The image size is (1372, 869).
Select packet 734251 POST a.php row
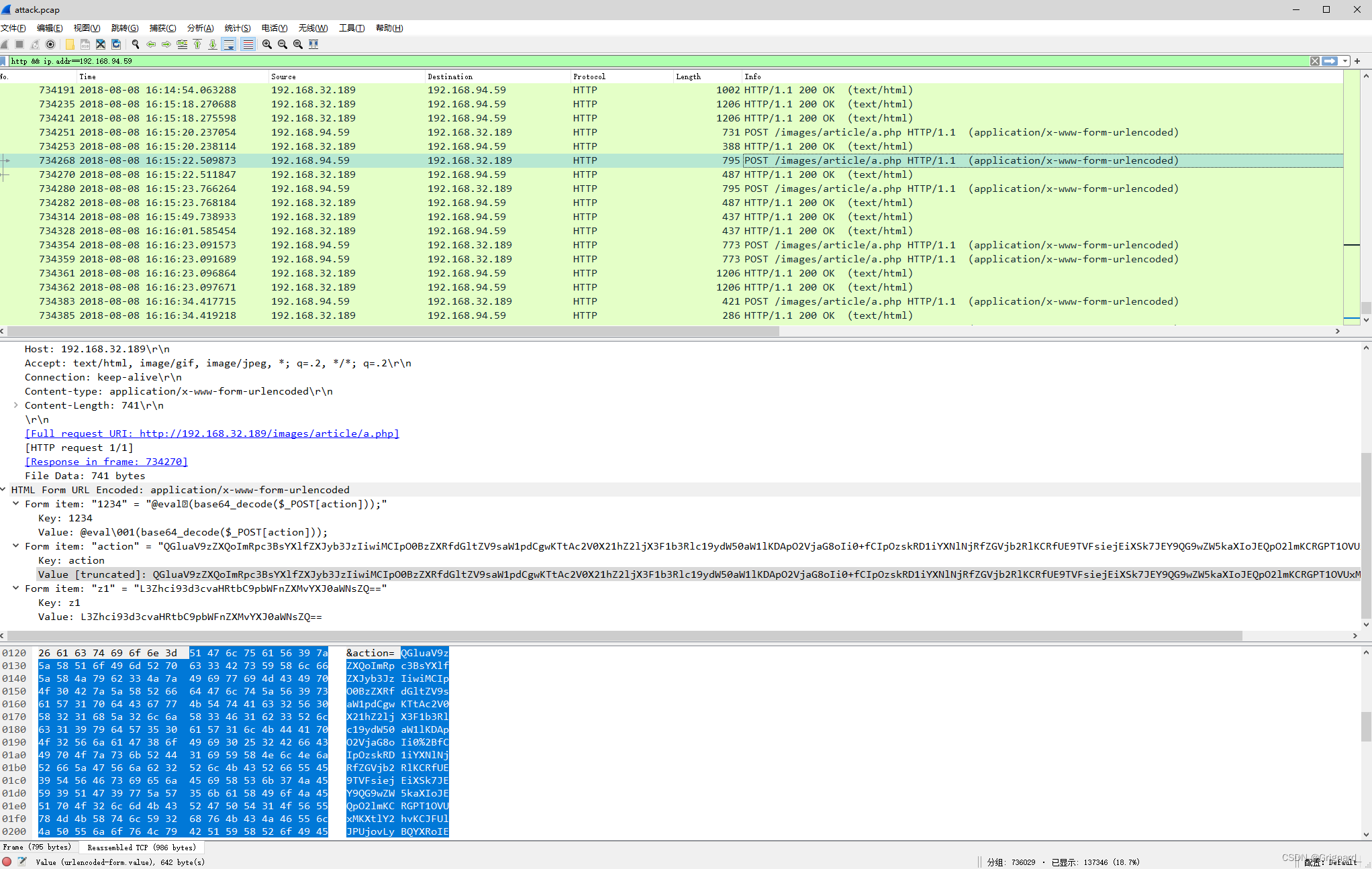click(x=671, y=132)
